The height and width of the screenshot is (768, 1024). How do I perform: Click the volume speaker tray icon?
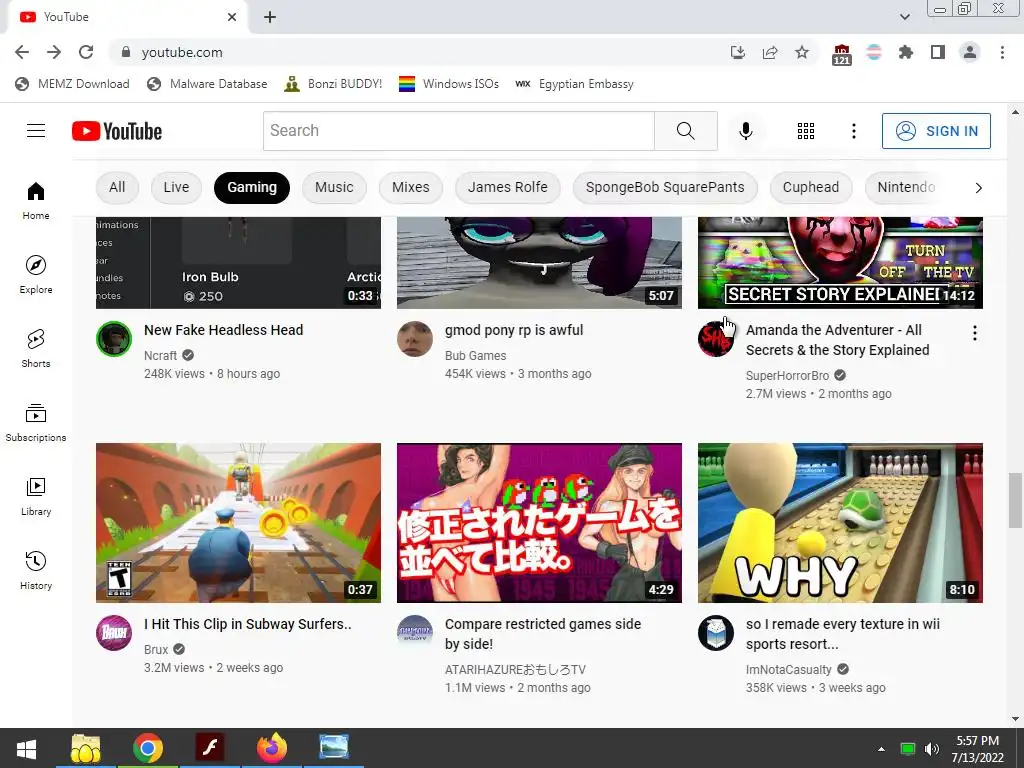932,749
